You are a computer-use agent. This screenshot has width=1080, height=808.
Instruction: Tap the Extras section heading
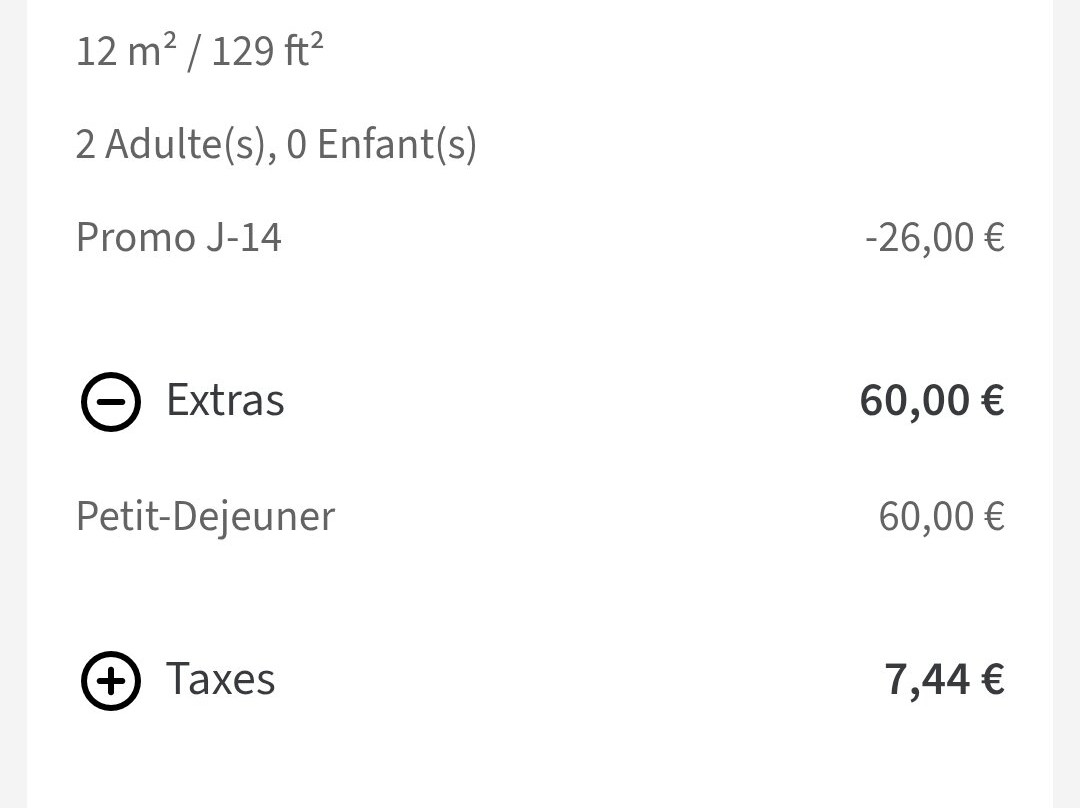coord(225,400)
